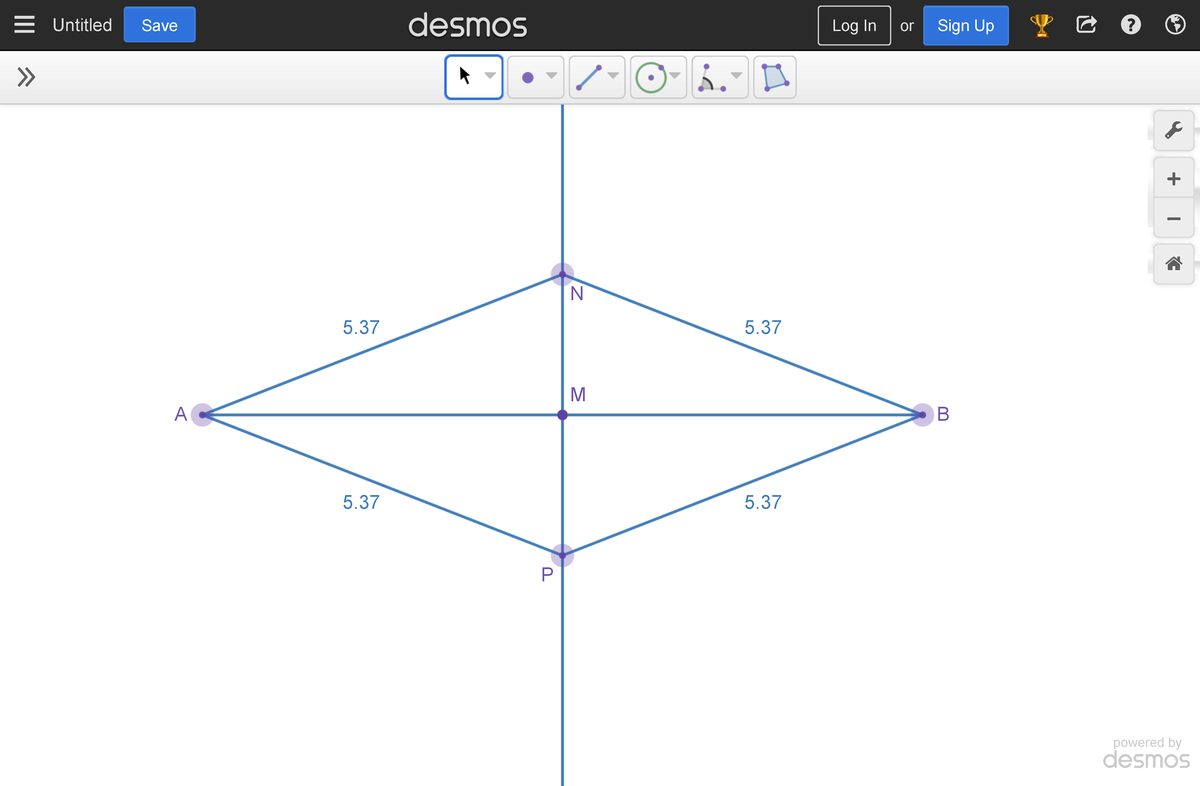Zoom in using the plus icon
Screen dimensions: 1200x786
1173,177
